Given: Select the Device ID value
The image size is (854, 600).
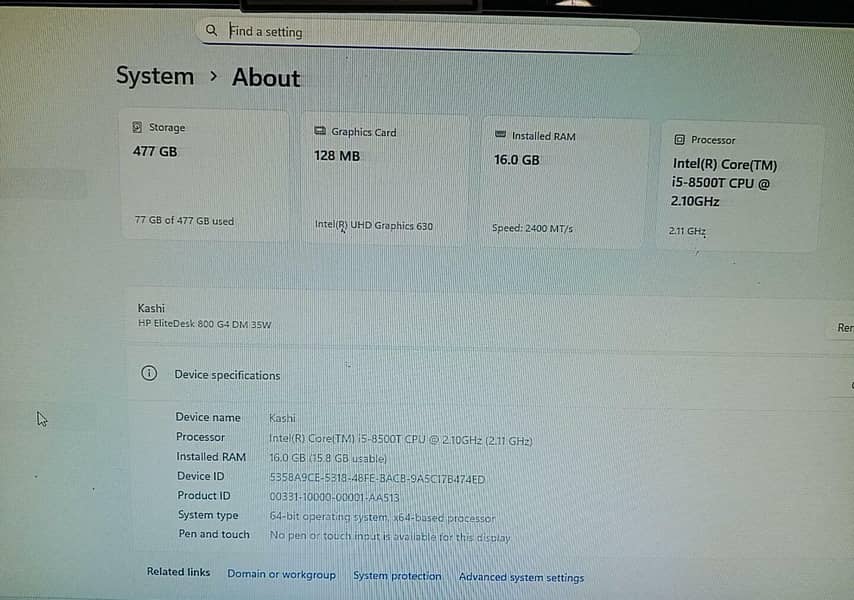Looking at the screenshot, I should (x=377, y=478).
